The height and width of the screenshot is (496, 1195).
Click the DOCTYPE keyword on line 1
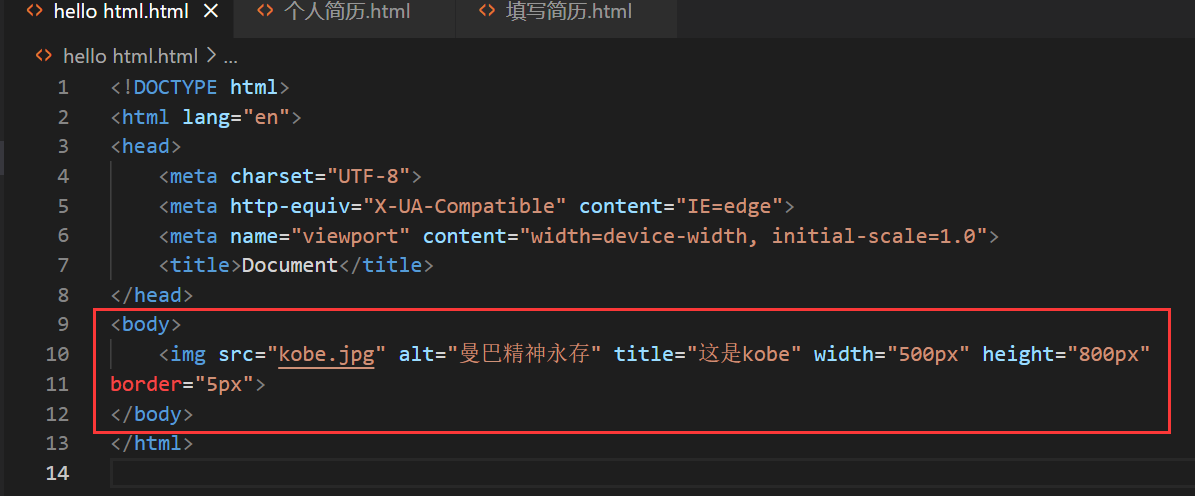(x=176, y=88)
